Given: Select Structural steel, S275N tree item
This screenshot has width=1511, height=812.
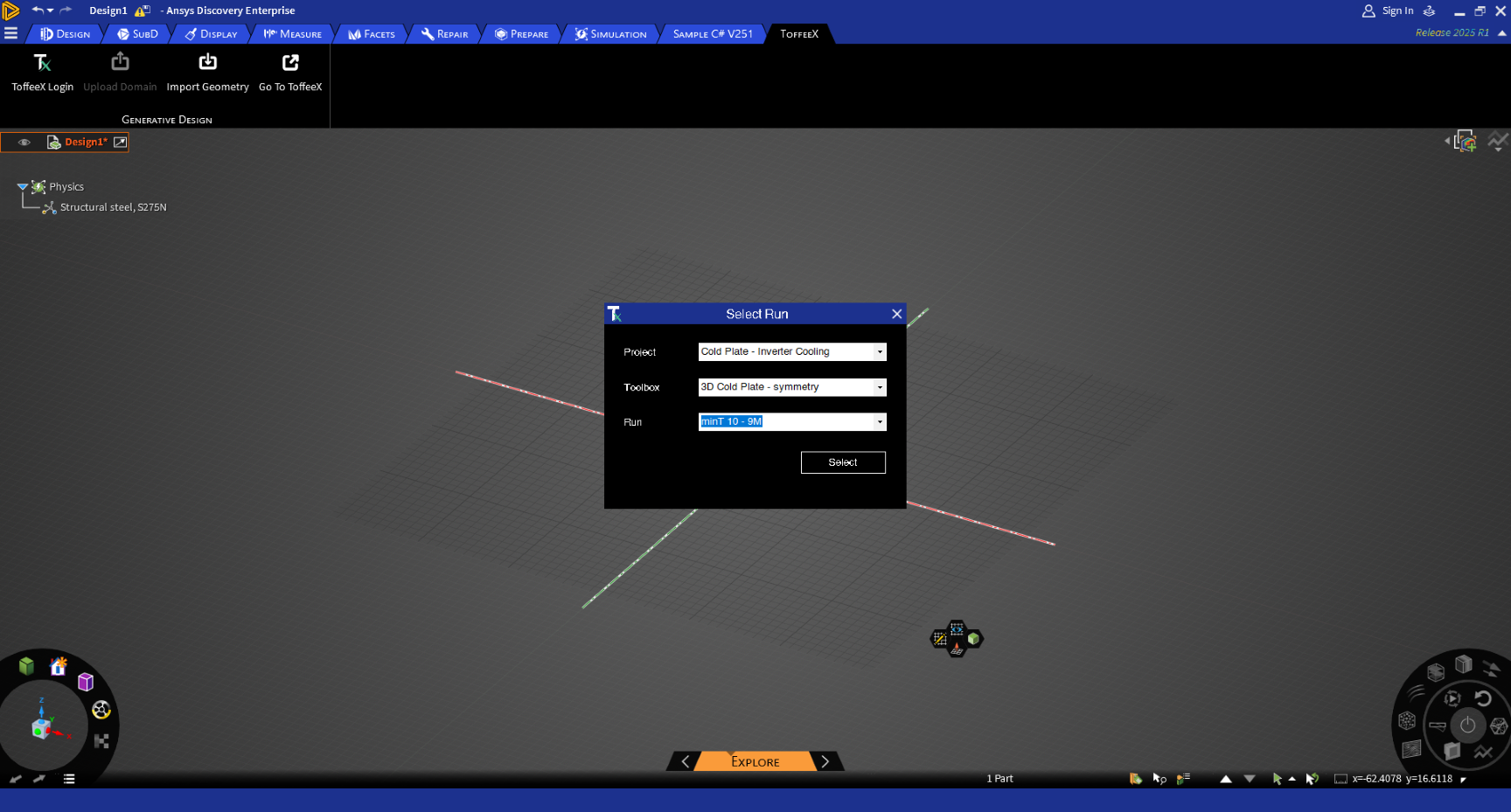Looking at the screenshot, I should pos(113,207).
